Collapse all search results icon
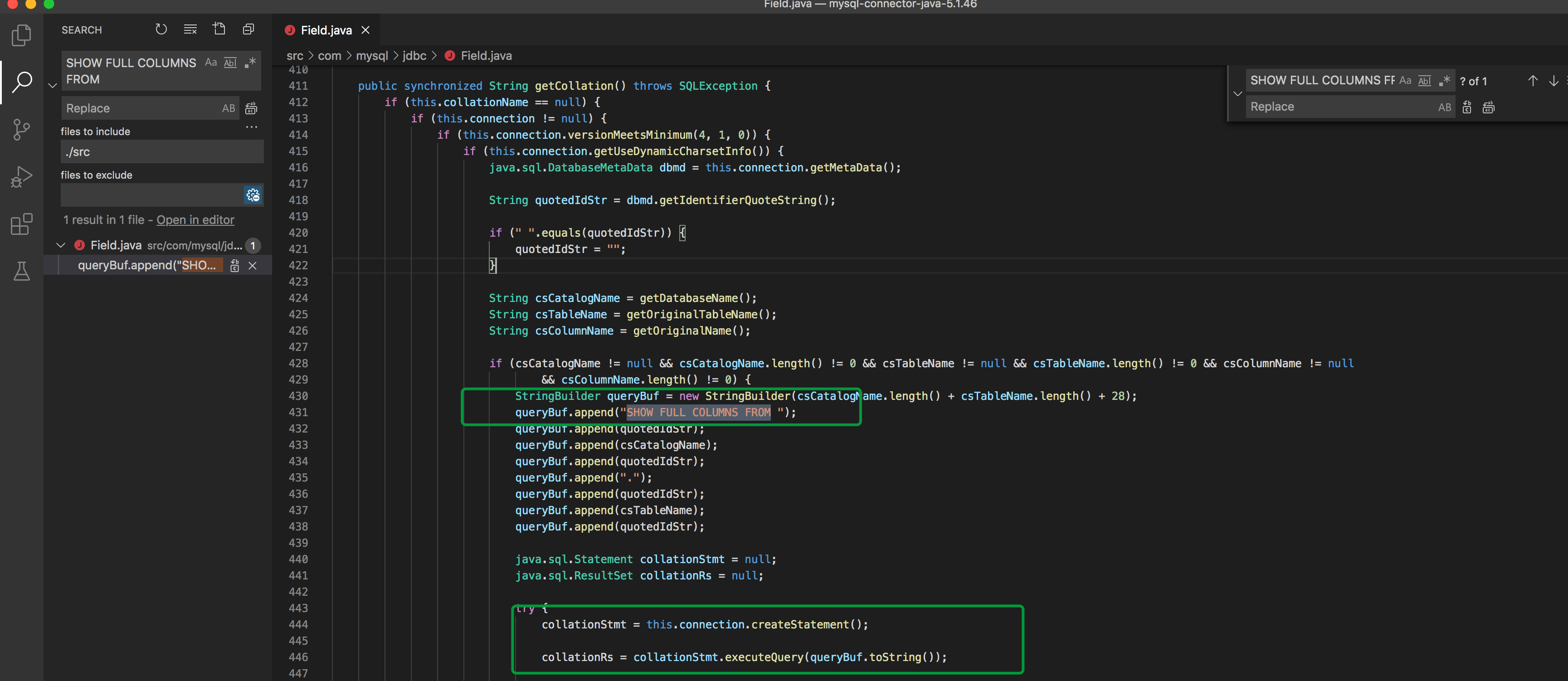Screen dimensions: 1568x681 pos(248,29)
